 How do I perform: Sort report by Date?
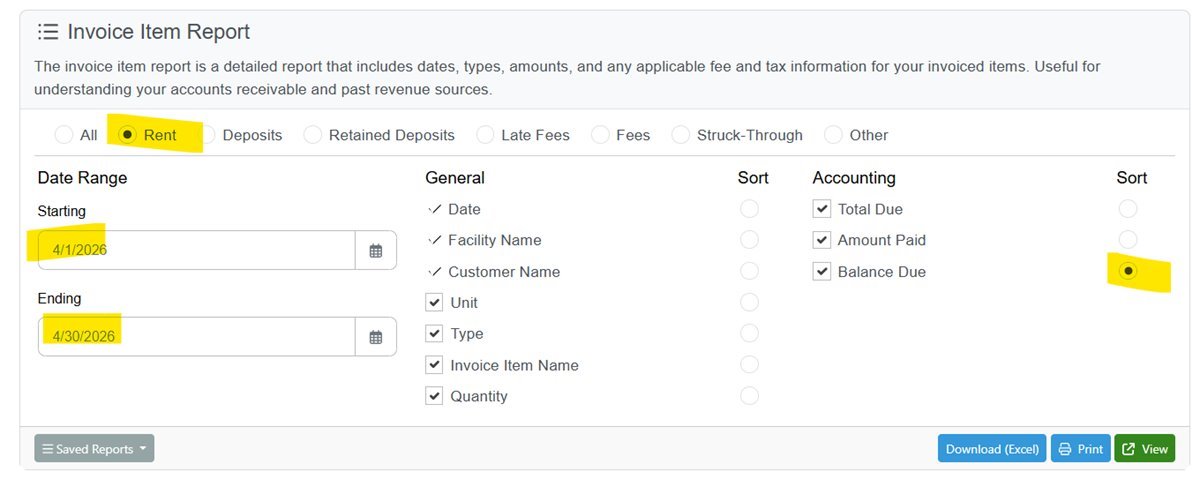coord(749,209)
